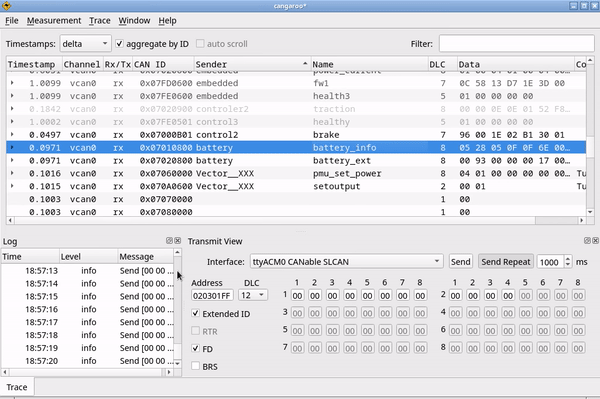Screen dimensions: 600x399
Task: Sort by the Timestamp column header
Action: click(34, 64)
